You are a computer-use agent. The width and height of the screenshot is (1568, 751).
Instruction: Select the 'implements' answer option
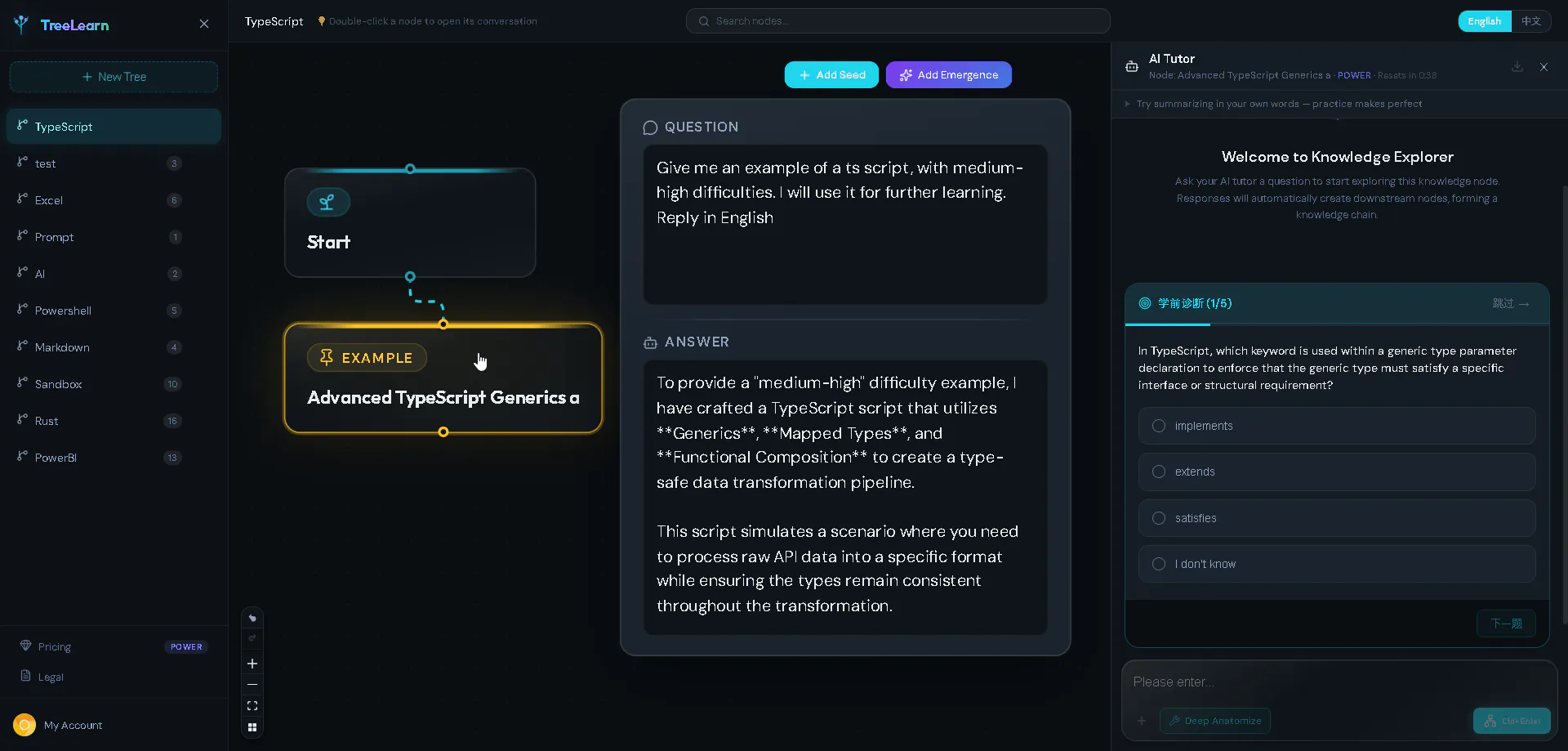tap(1337, 426)
